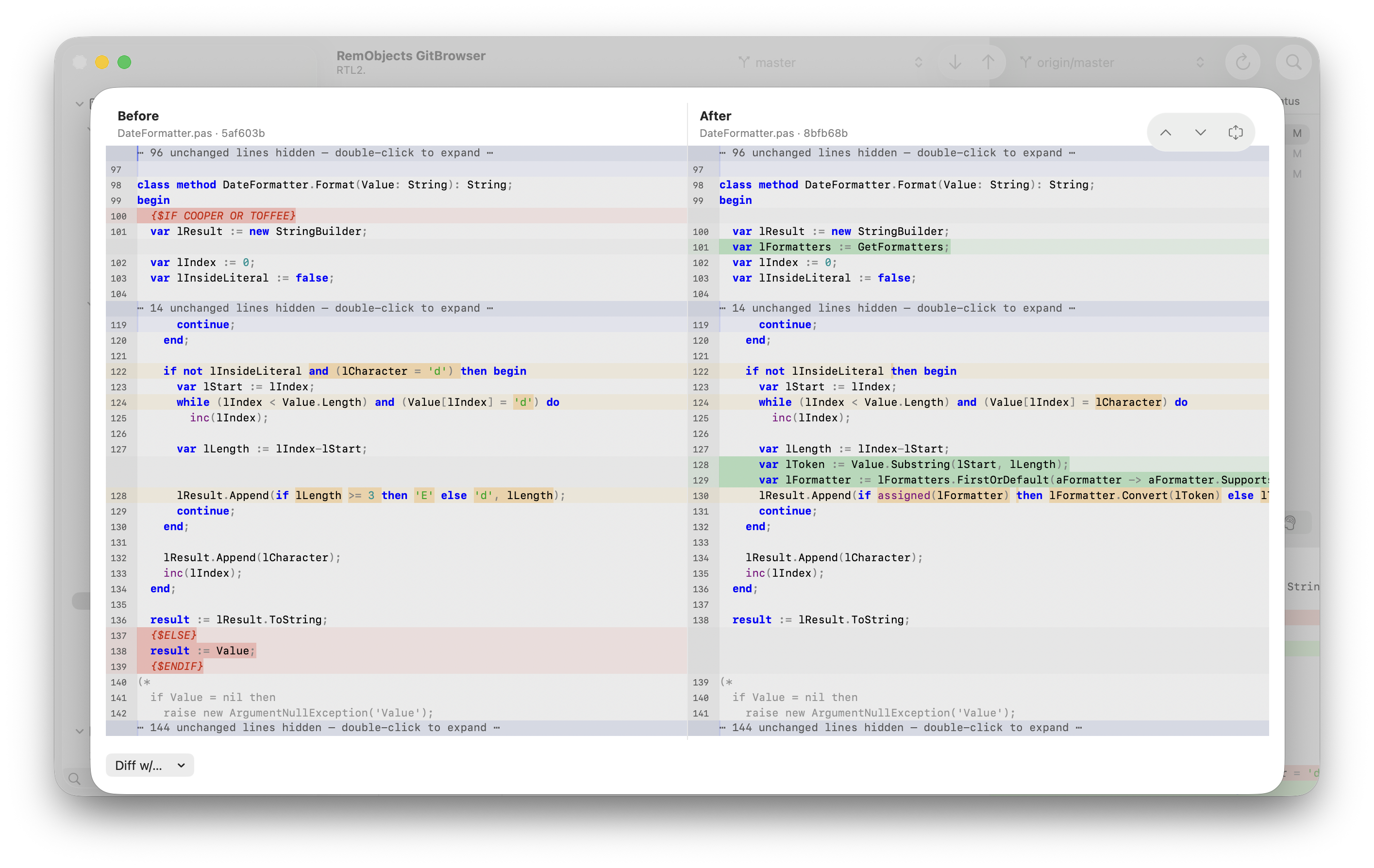Click added line var lToken := Value.Substring

click(x=978, y=464)
